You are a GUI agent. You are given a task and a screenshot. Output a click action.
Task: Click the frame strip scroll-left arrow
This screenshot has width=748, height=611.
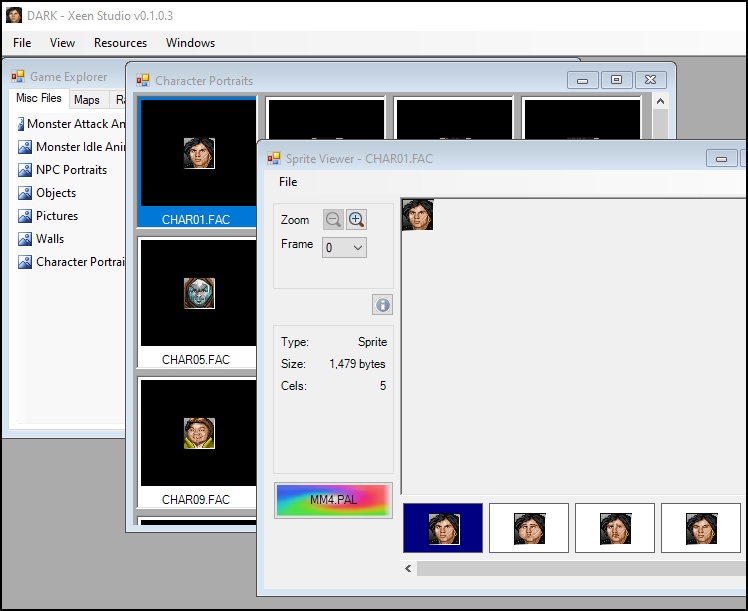click(408, 568)
